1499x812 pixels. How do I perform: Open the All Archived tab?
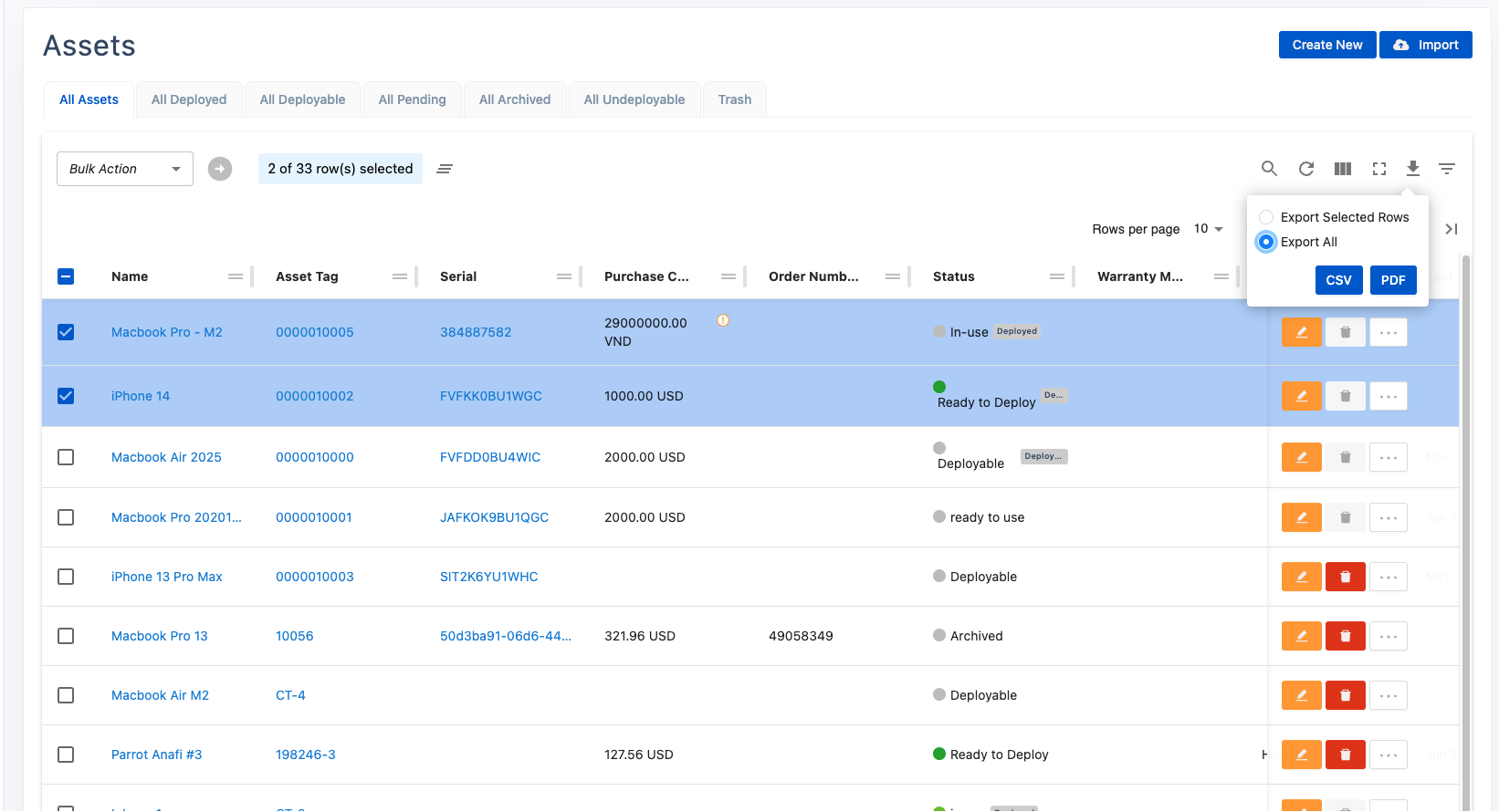(515, 99)
